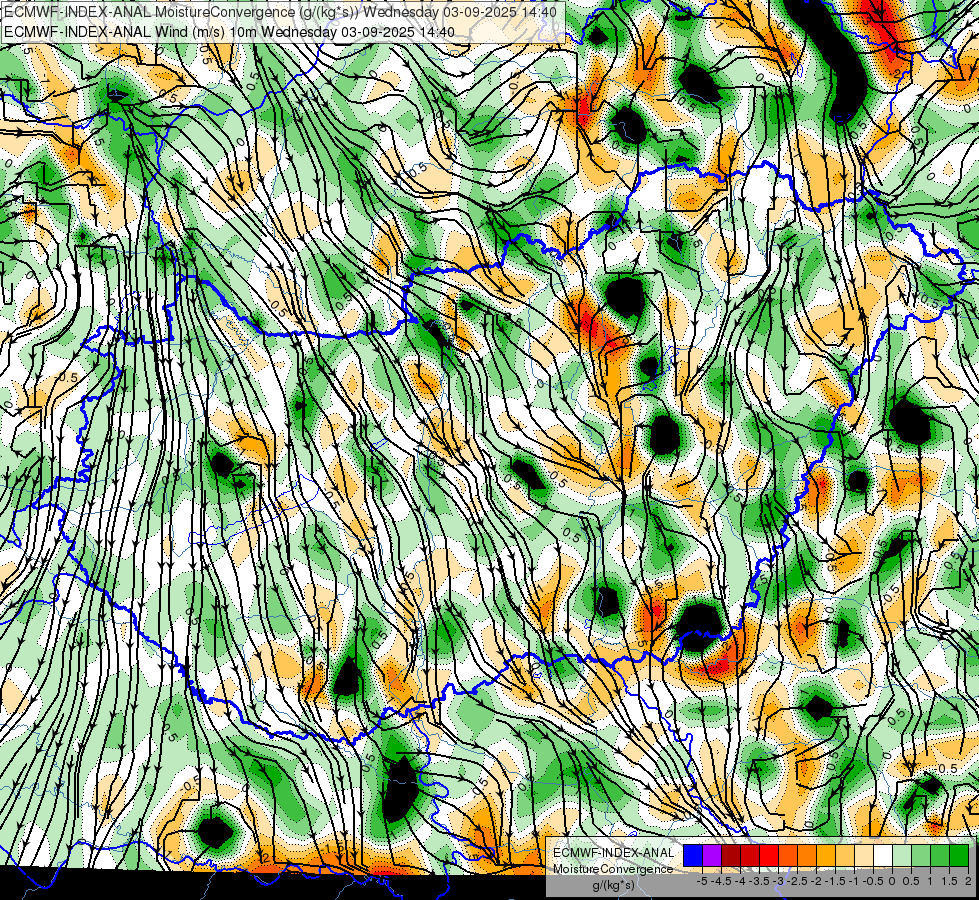
Task: Select the legend swatch between 0.5 and 1
Action: 921,856
